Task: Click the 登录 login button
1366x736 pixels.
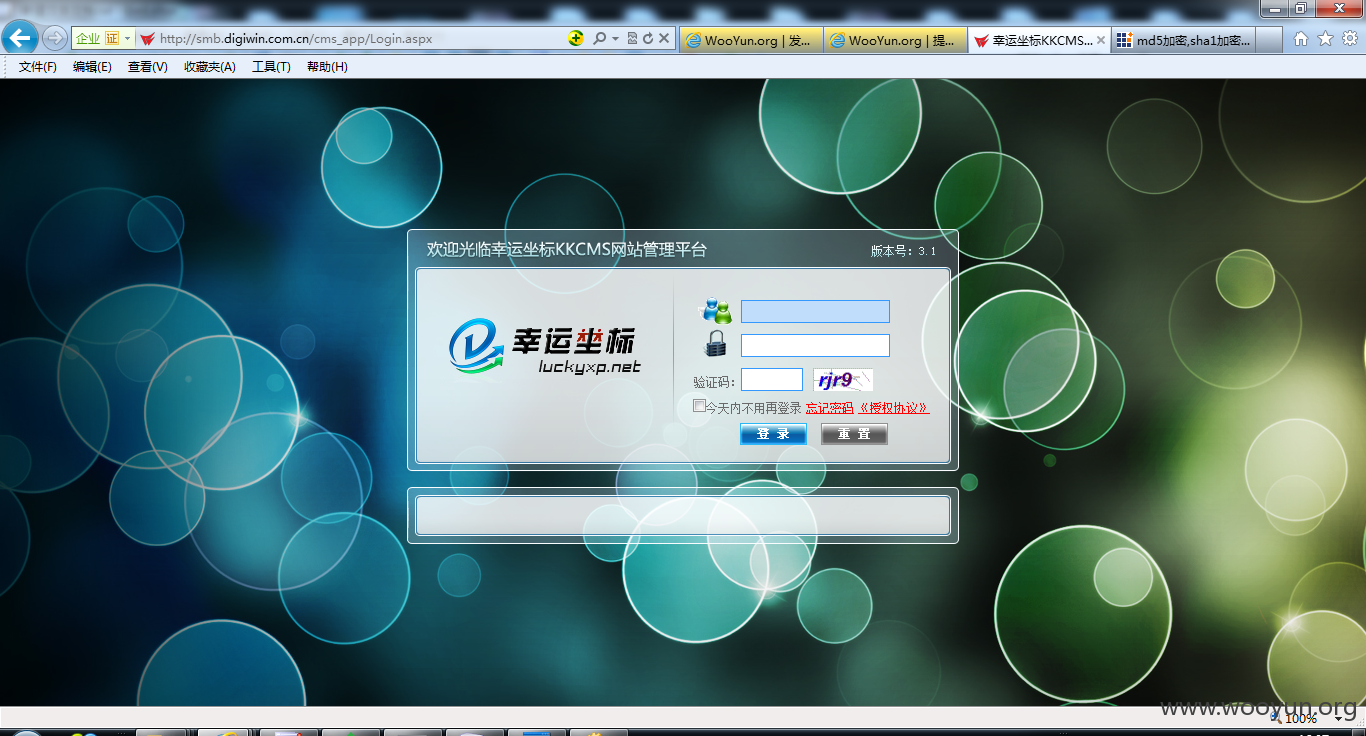Action: 773,434
